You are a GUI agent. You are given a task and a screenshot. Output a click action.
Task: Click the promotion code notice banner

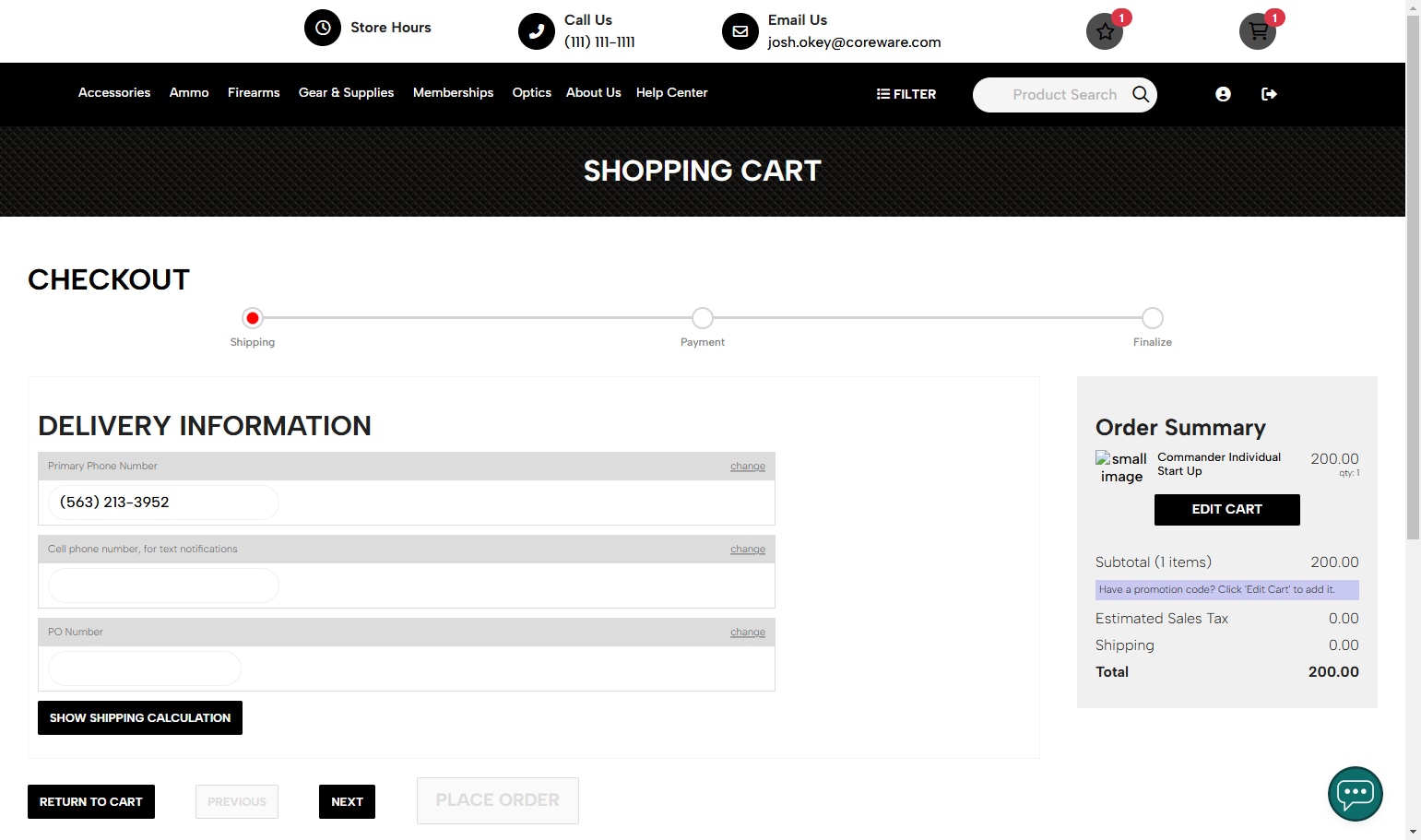point(1227,590)
